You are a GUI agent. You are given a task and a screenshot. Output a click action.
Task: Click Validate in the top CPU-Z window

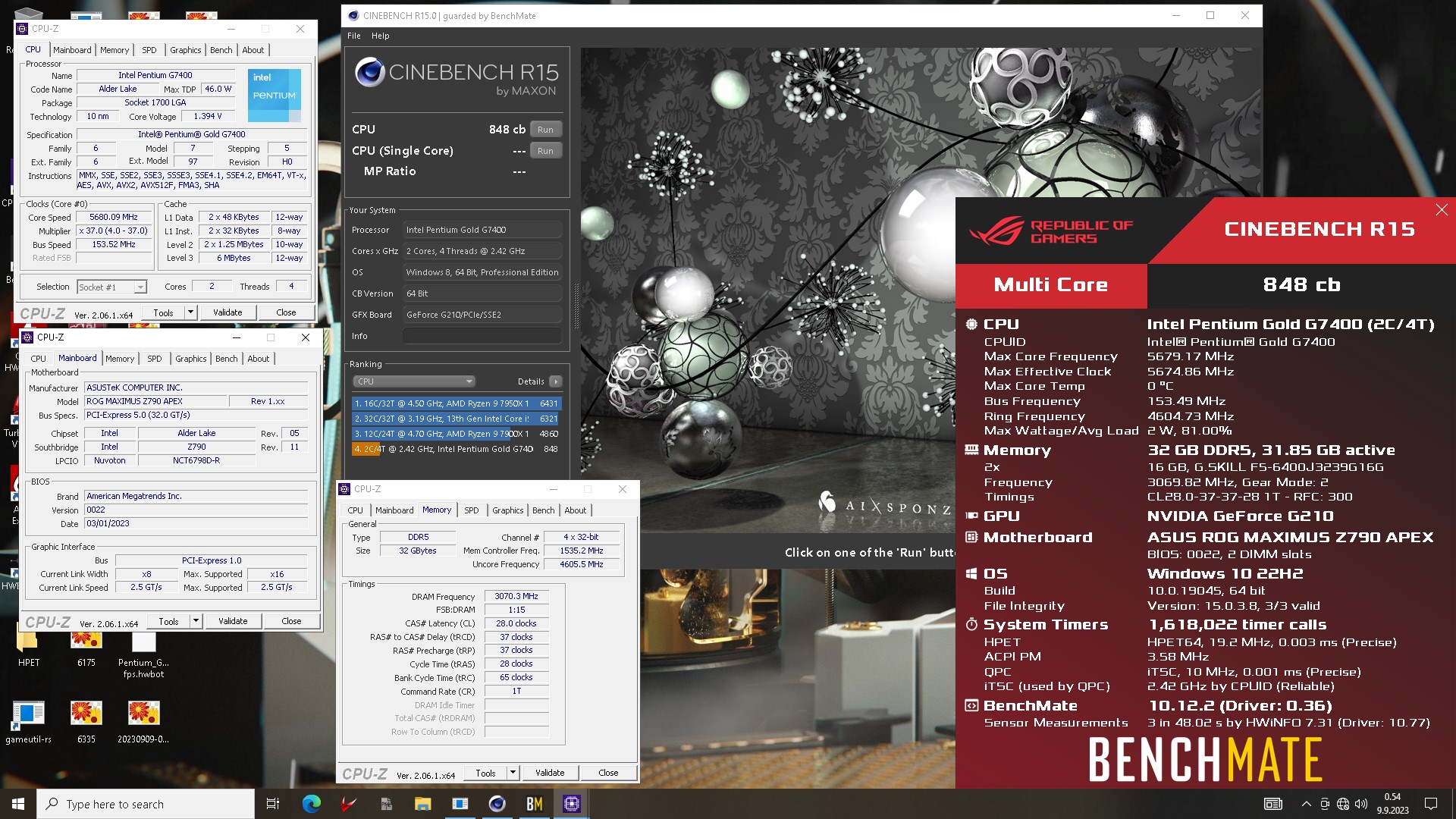[x=227, y=312]
